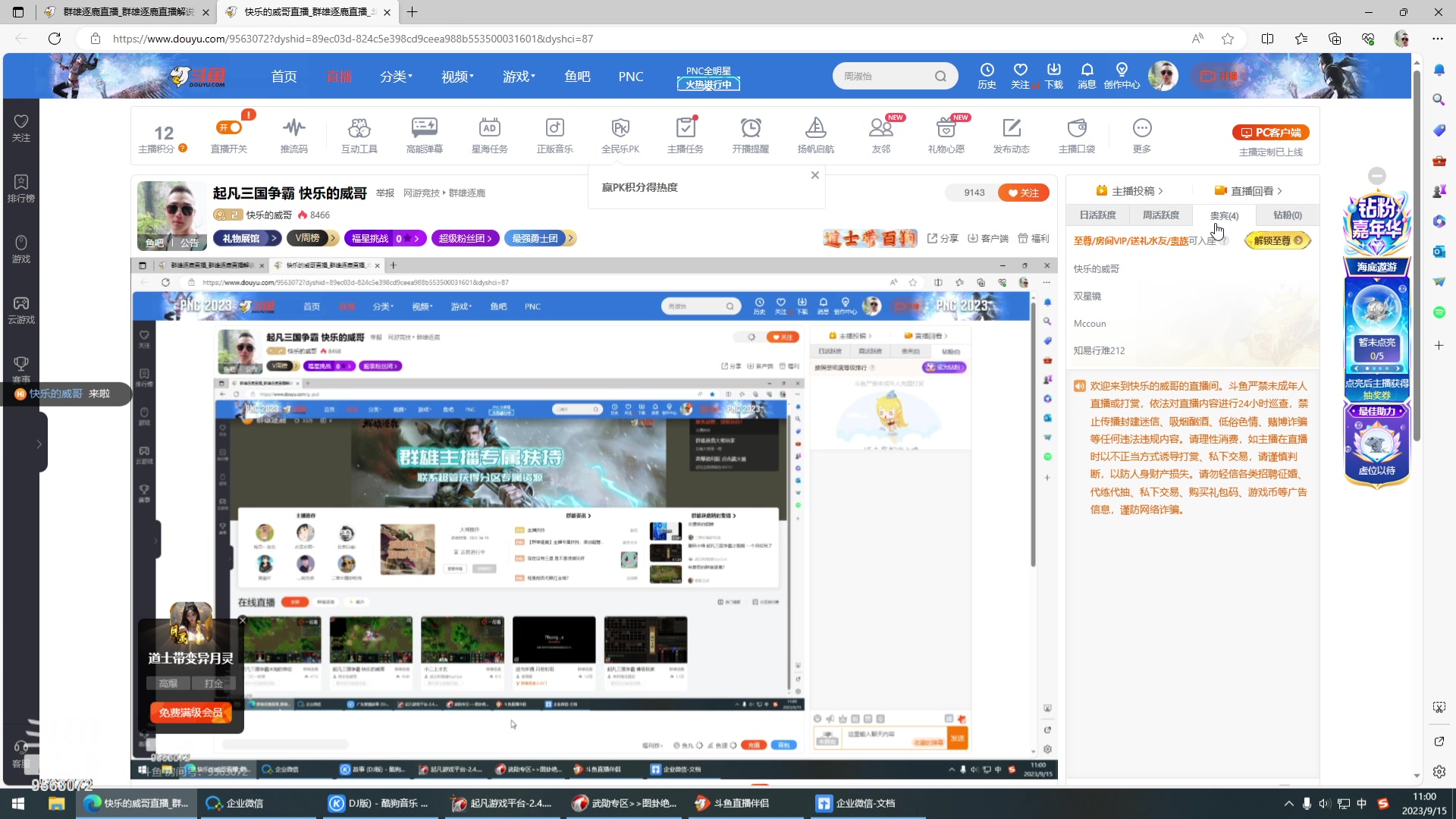Viewport: 1456px width, 819px height.
Task: Open 正版音乐 licensed music
Action: click(555, 135)
